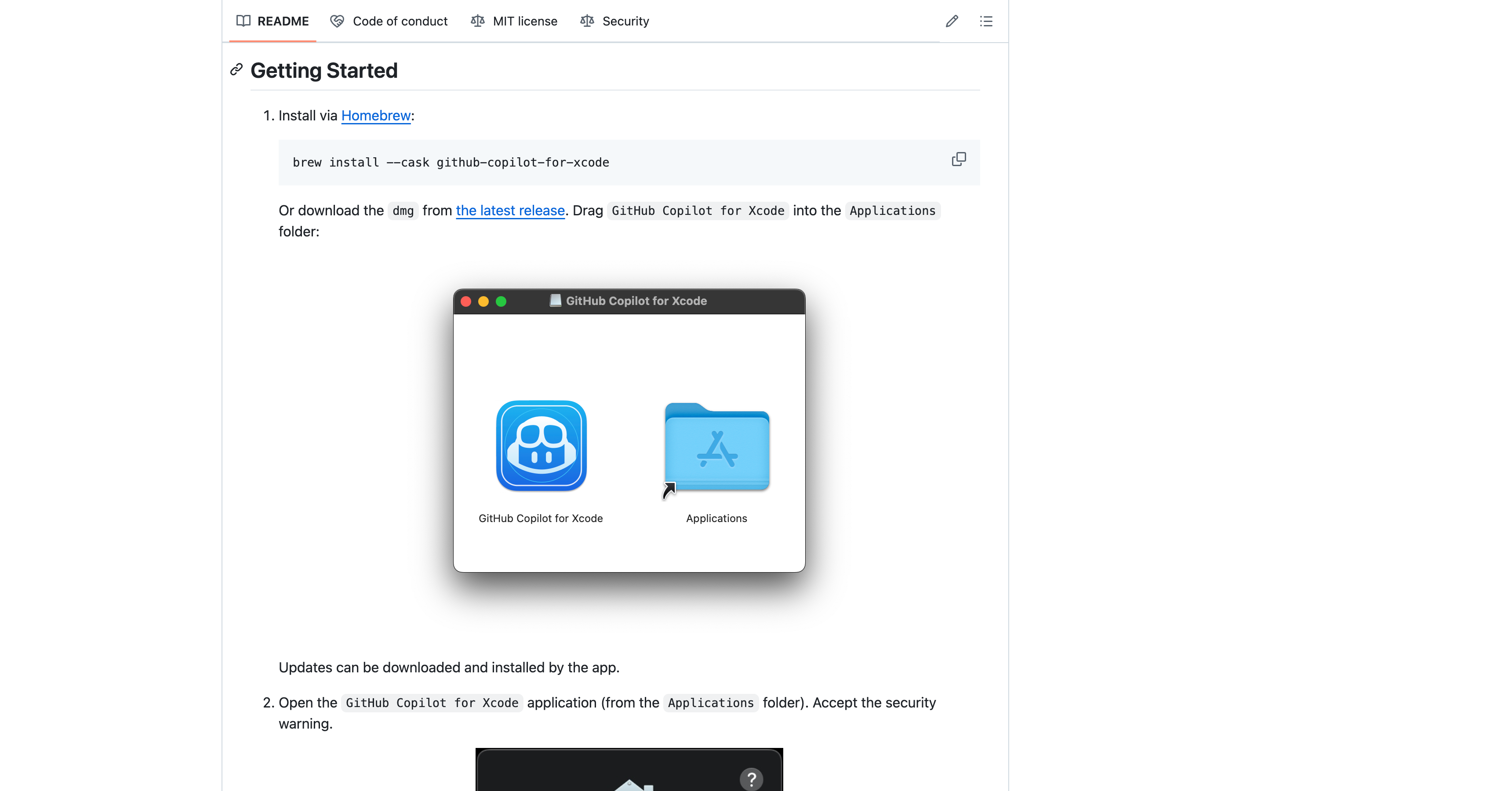Screen dimensions: 1512x791
Task: Click the green zoom dot in screenshot
Action: [x=501, y=301]
